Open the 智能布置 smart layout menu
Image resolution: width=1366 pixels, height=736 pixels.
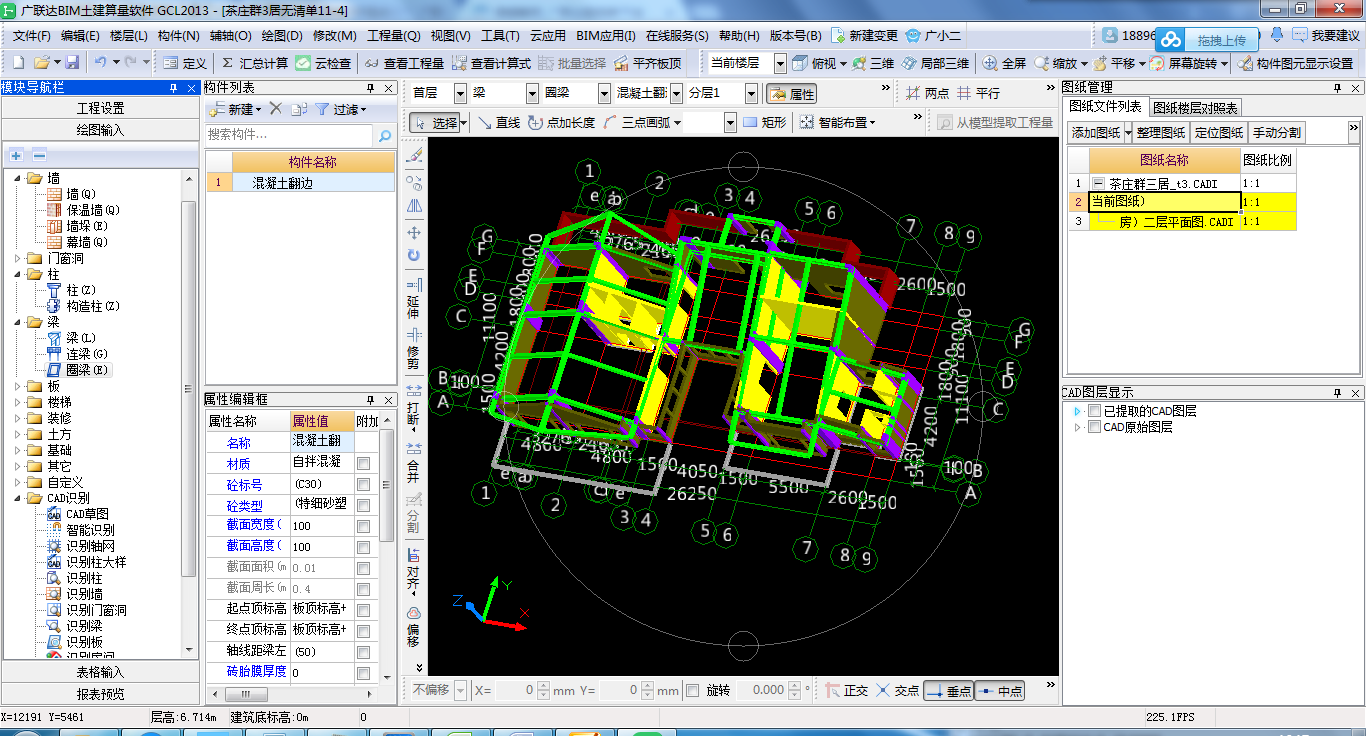(x=837, y=123)
